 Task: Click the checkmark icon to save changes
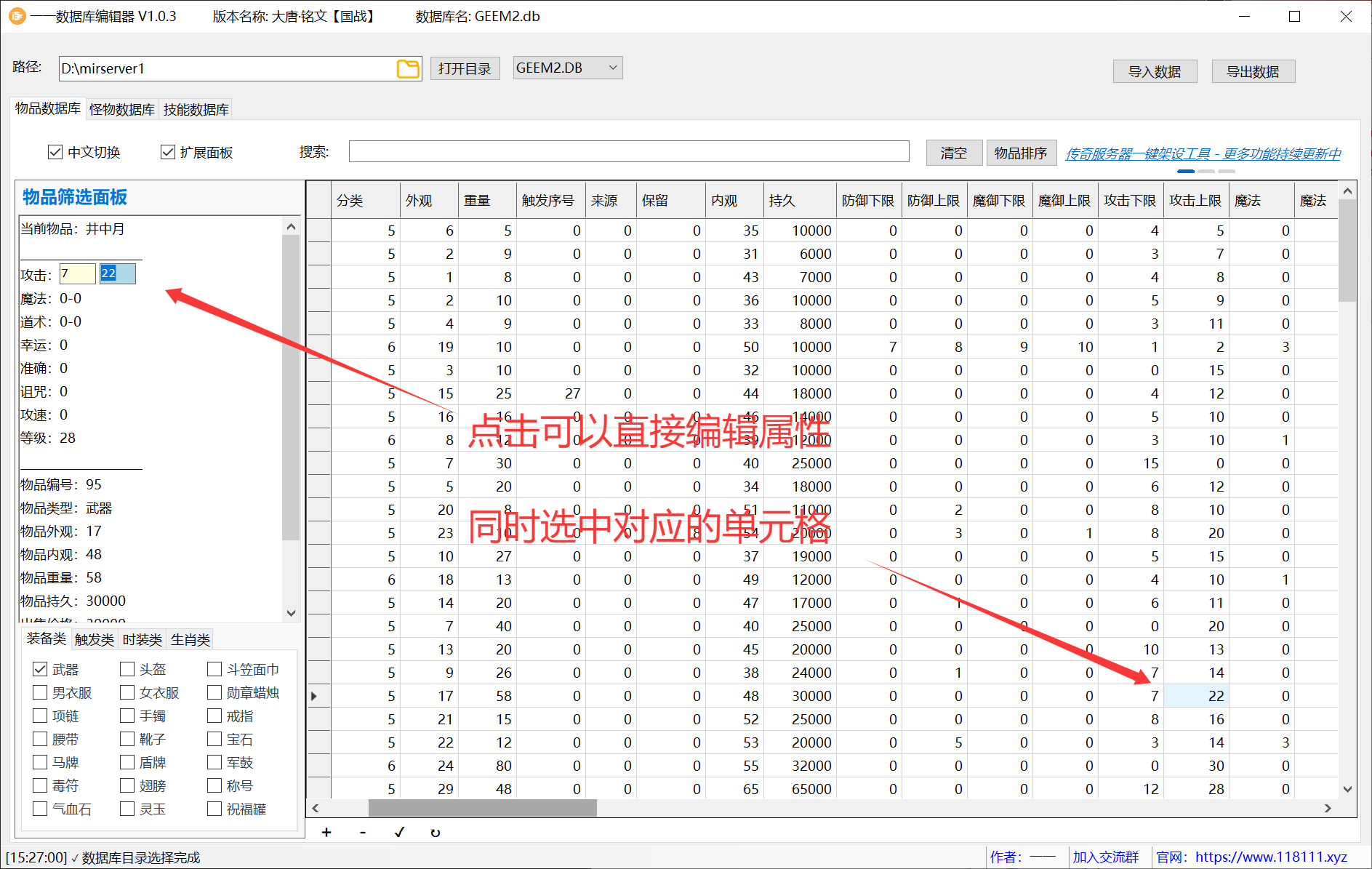click(399, 833)
